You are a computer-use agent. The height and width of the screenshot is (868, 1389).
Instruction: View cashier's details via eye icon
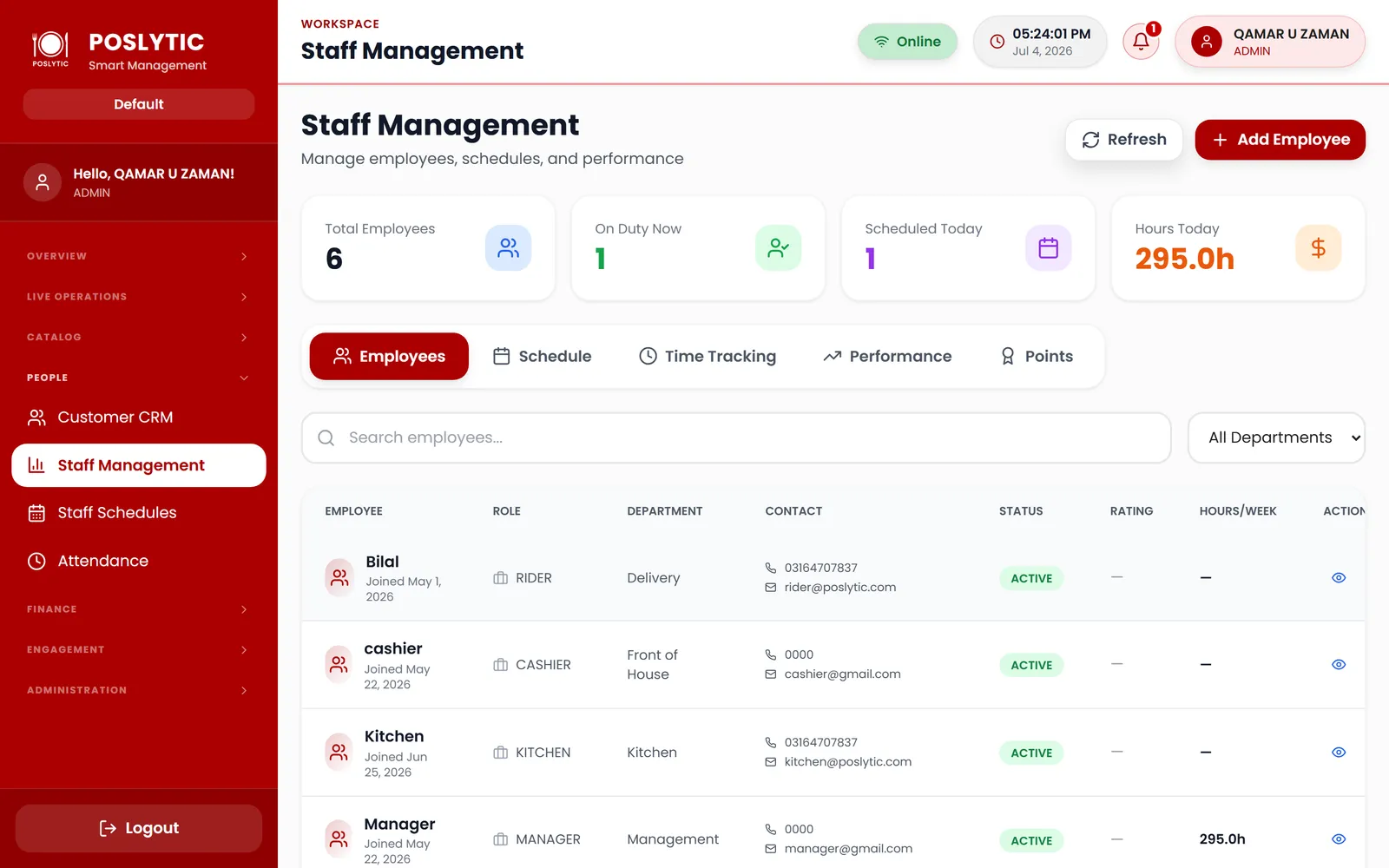click(1339, 665)
